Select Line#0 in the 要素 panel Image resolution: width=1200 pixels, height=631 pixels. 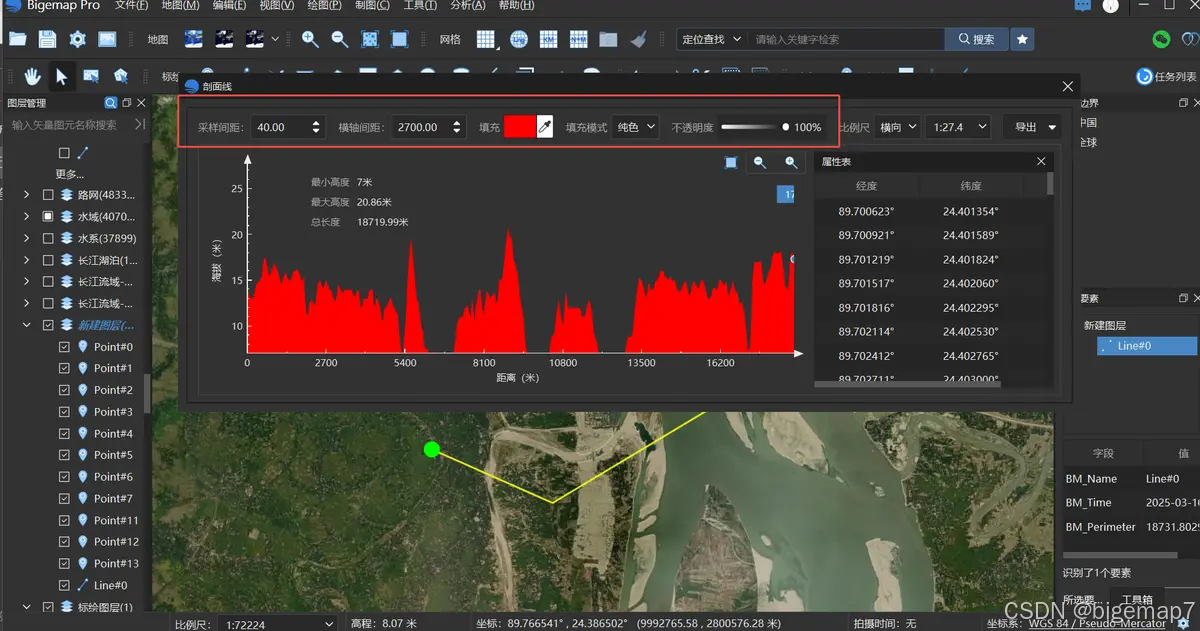click(x=1146, y=345)
